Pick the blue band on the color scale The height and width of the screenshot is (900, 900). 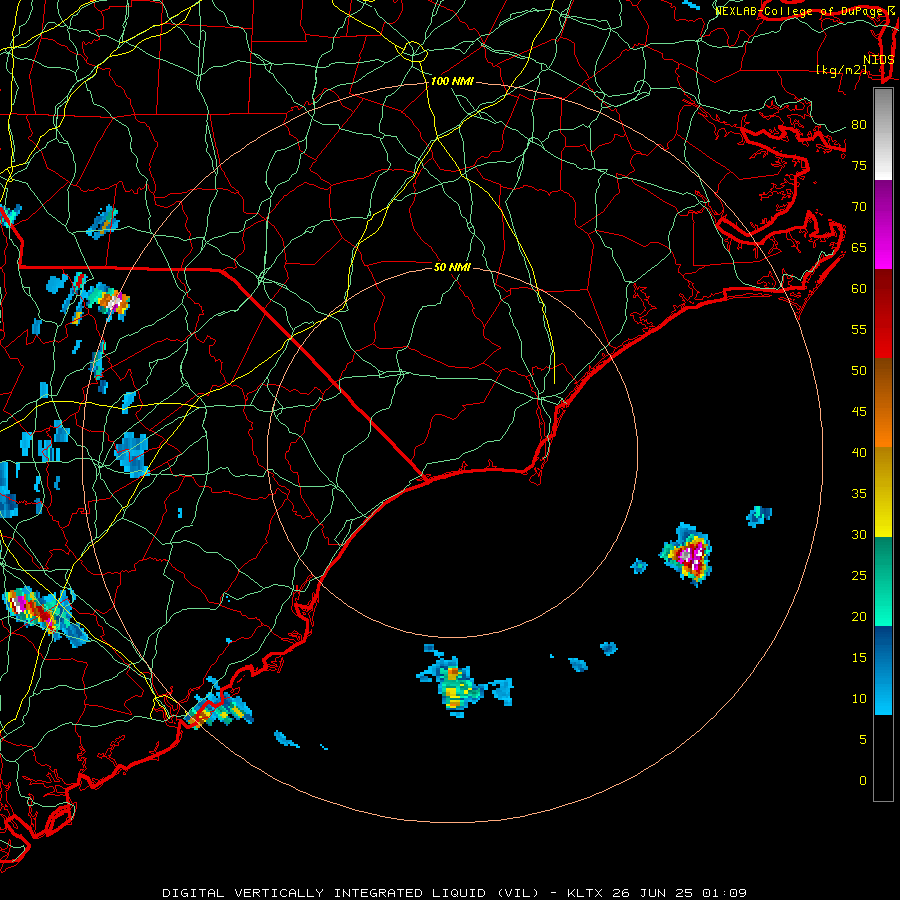pos(883,670)
